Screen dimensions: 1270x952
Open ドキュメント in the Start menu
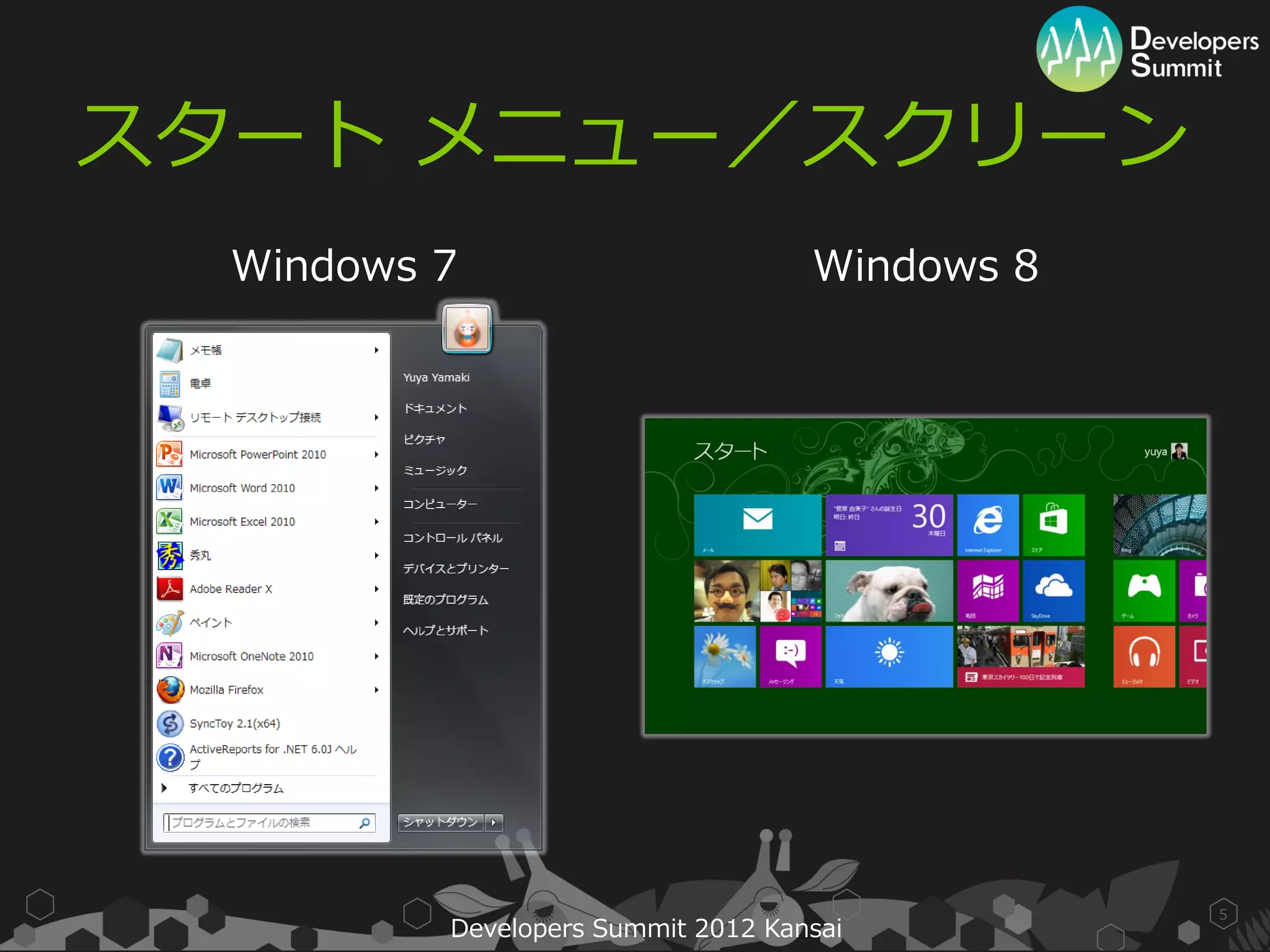coord(435,408)
